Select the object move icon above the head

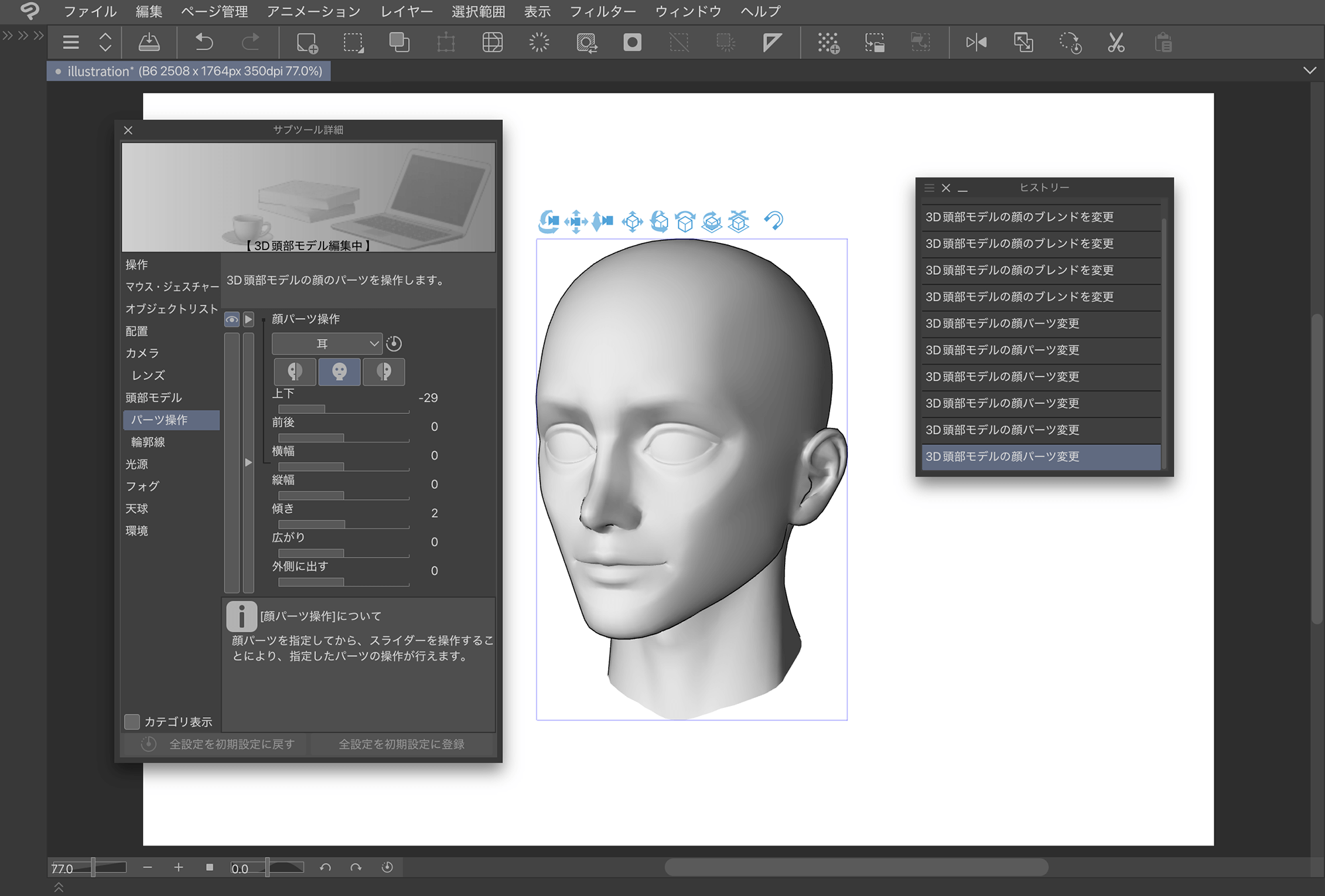pyautogui.click(x=633, y=221)
